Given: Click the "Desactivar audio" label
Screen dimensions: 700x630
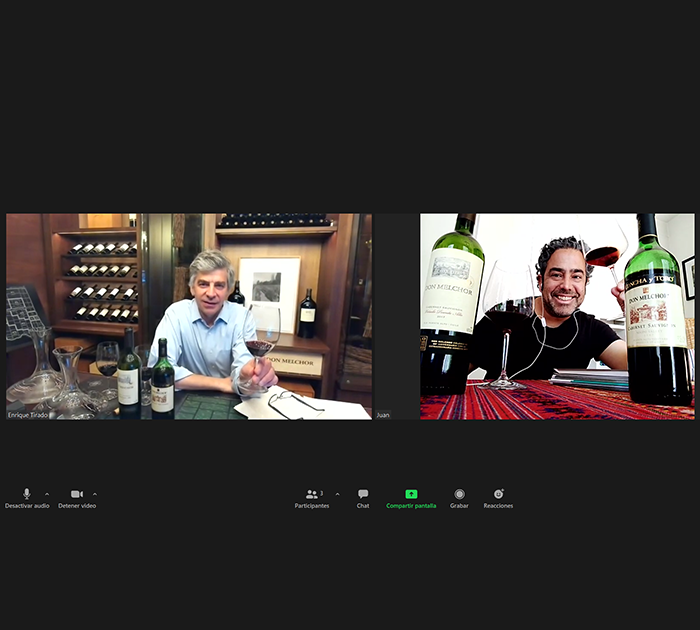Looking at the screenshot, I should [27, 506].
